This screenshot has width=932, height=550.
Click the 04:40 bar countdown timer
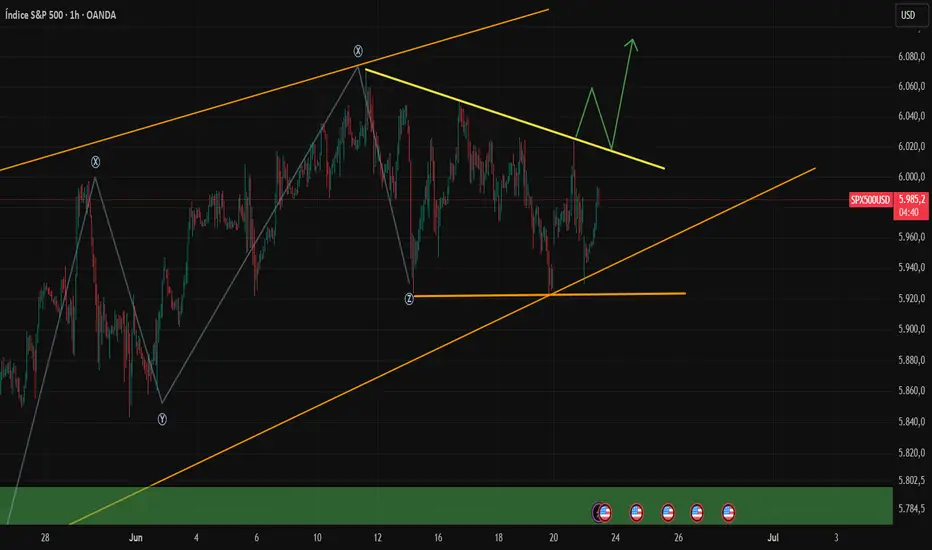point(908,212)
